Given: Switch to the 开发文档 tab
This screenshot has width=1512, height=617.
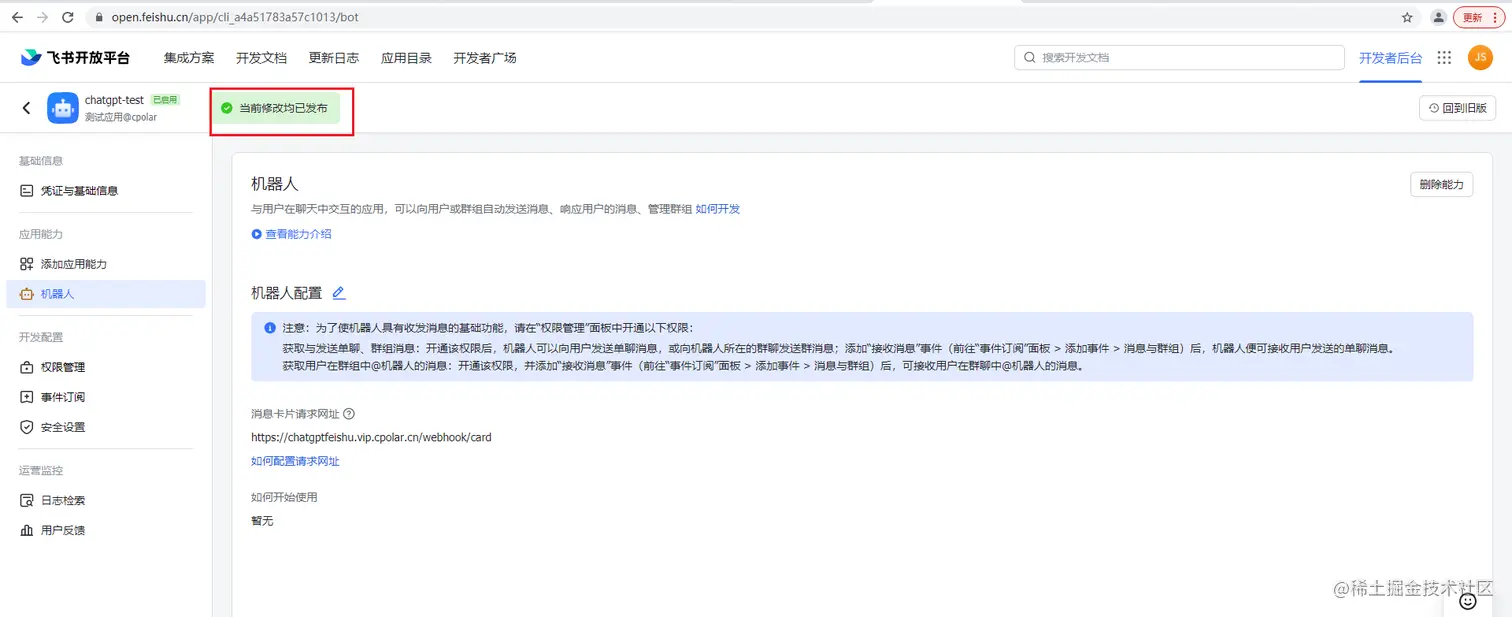Looking at the screenshot, I should point(261,57).
